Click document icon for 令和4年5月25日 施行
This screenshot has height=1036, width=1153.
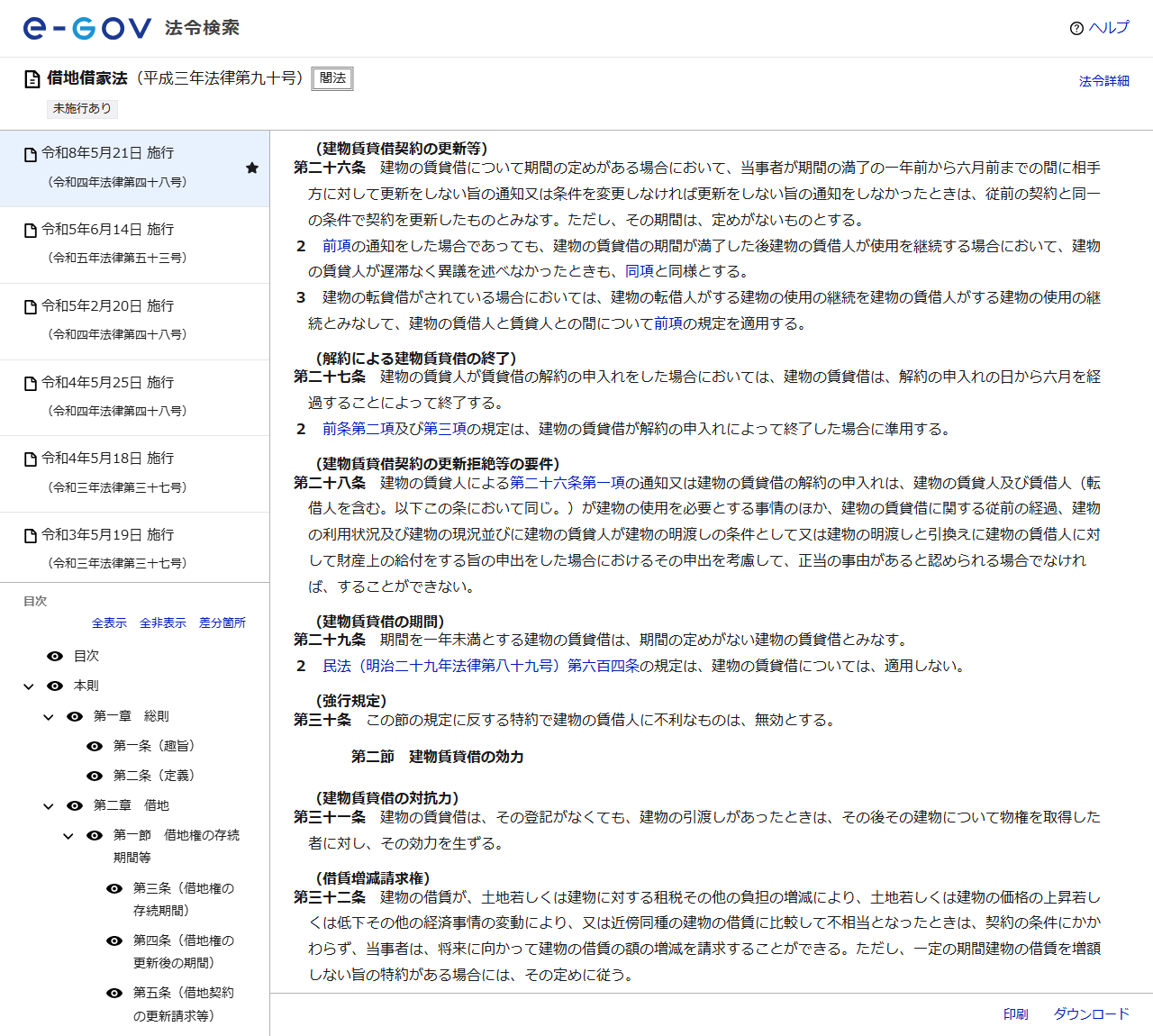(31, 384)
